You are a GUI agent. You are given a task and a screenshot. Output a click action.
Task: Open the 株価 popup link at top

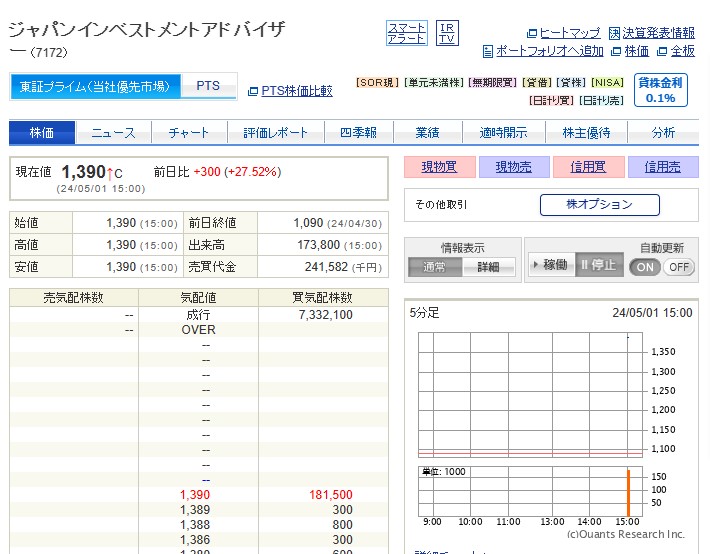(636, 51)
